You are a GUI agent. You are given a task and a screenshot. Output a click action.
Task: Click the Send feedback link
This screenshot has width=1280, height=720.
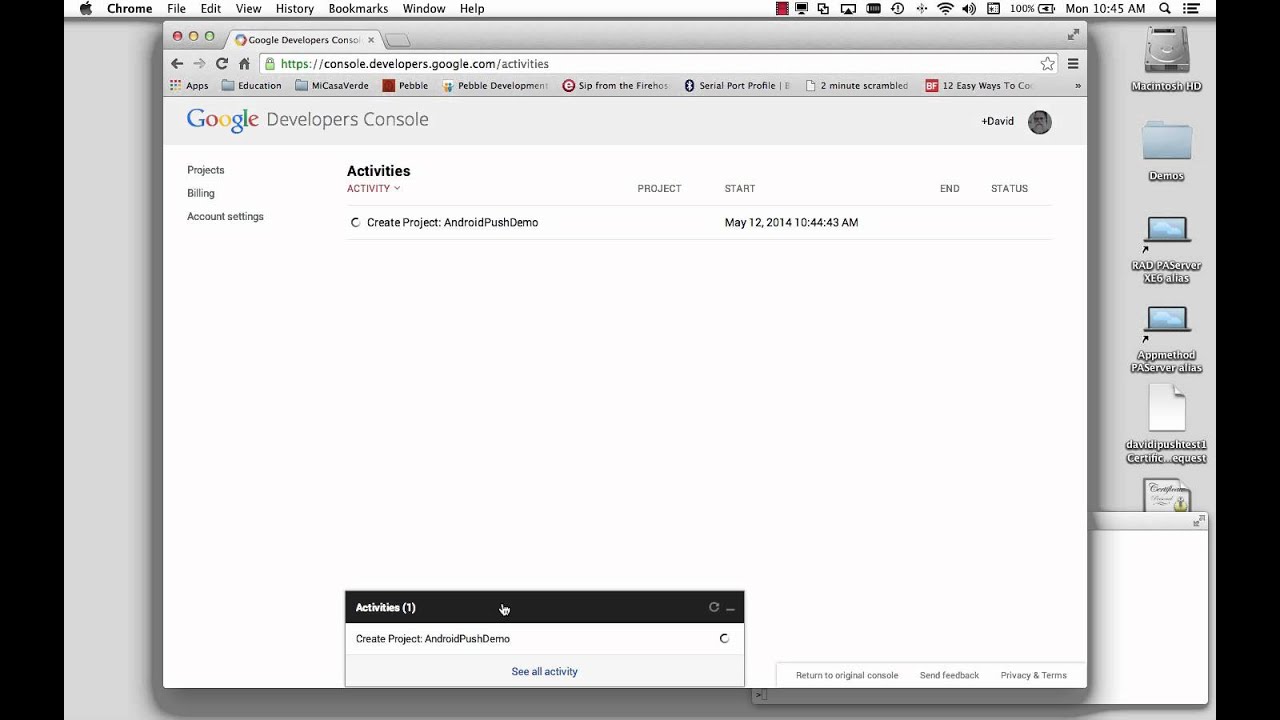[x=949, y=675]
